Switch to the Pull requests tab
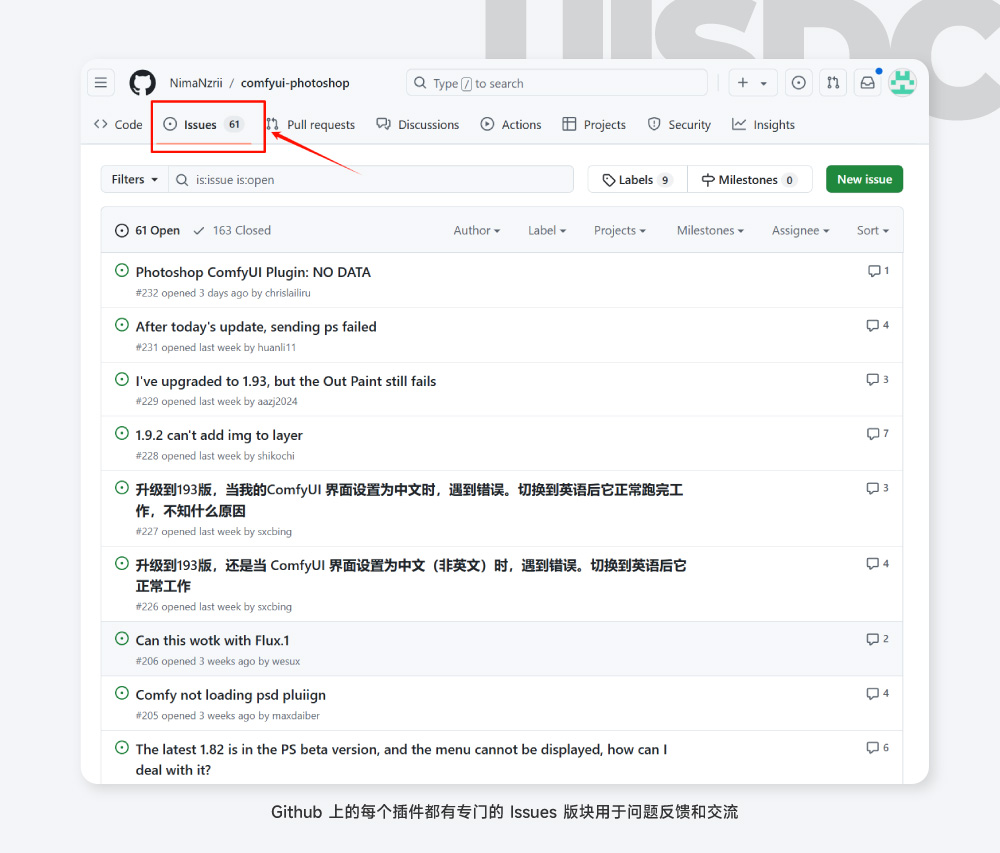This screenshot has width=1000, height=853. point(311,125)
